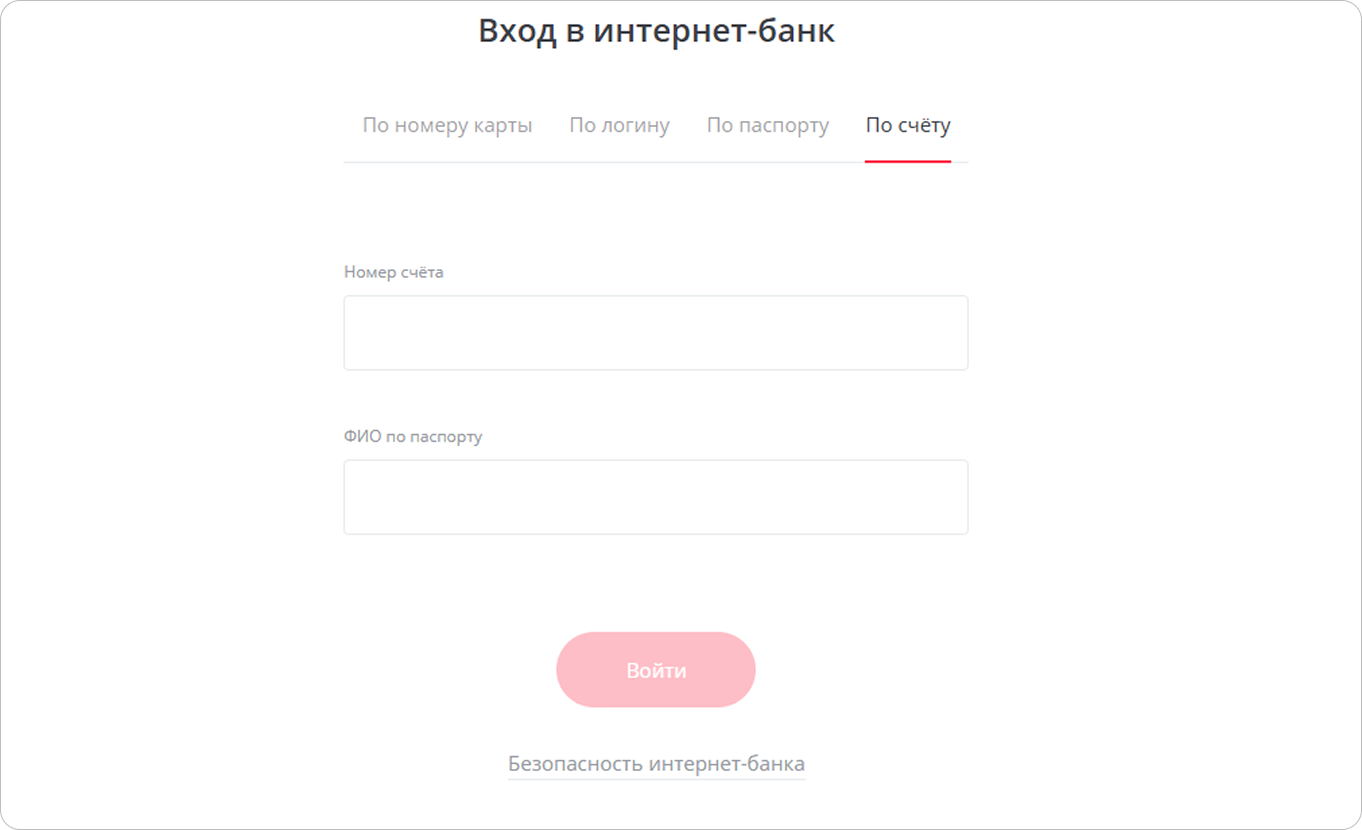Select the active 'По счёту' tab
Viewport: 1362px width, 830px height.
coord(907,126)
